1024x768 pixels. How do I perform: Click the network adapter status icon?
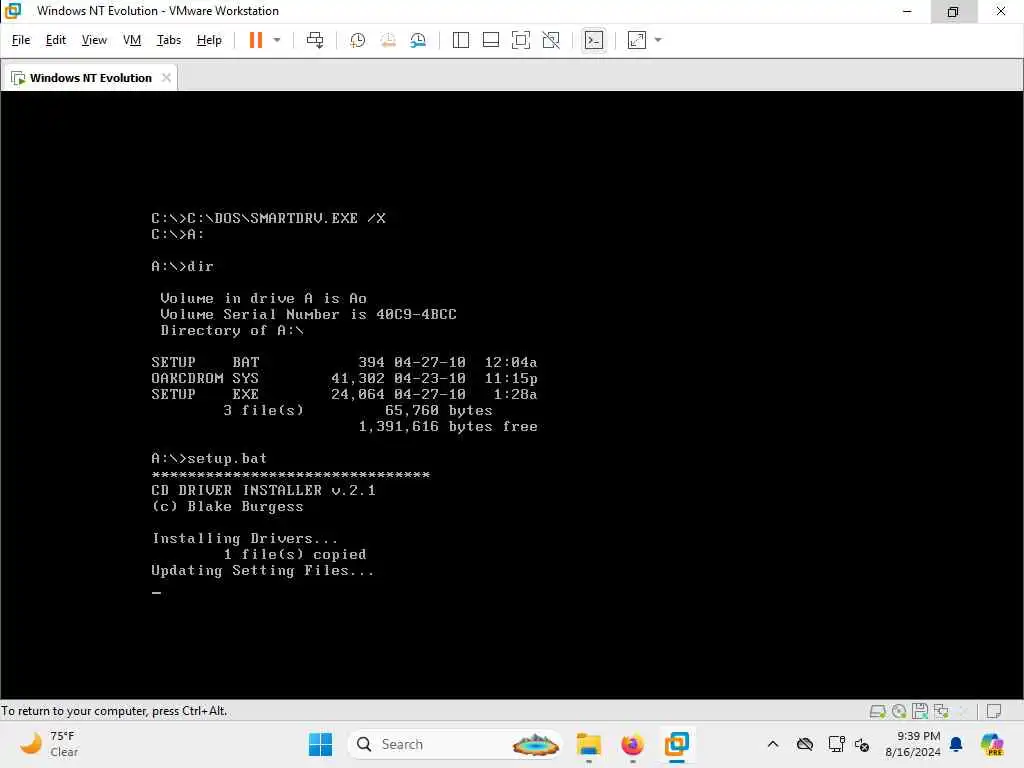pyautogui.click(x=941, y=711)
